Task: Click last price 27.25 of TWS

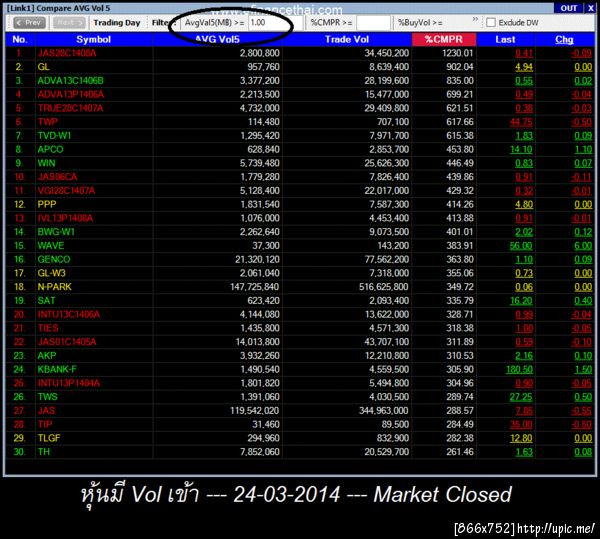Action: (521, 397)
